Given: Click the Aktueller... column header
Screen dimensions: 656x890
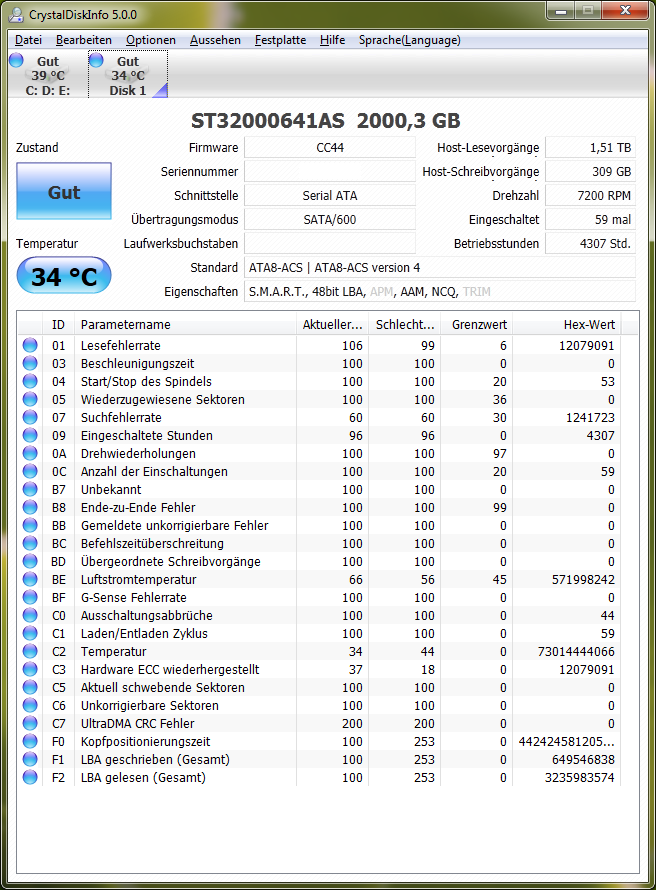Looking at the screenshot, I should (x=332, y=324).
